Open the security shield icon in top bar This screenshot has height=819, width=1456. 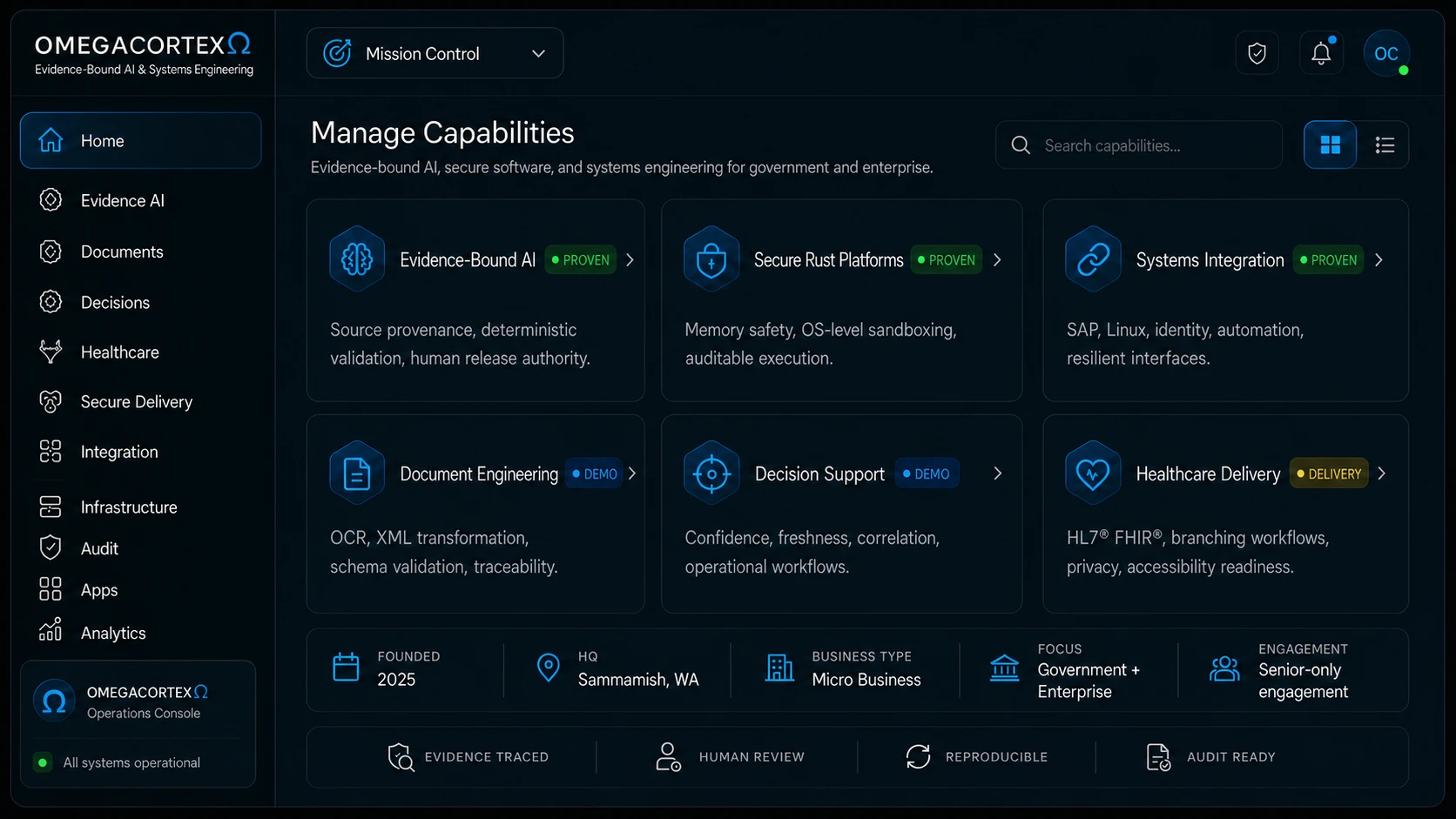1257,53
